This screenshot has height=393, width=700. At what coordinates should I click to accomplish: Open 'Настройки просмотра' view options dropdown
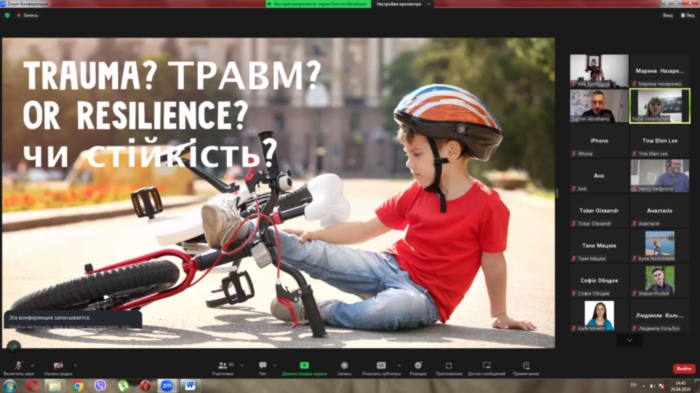click(x=403, y=4)
